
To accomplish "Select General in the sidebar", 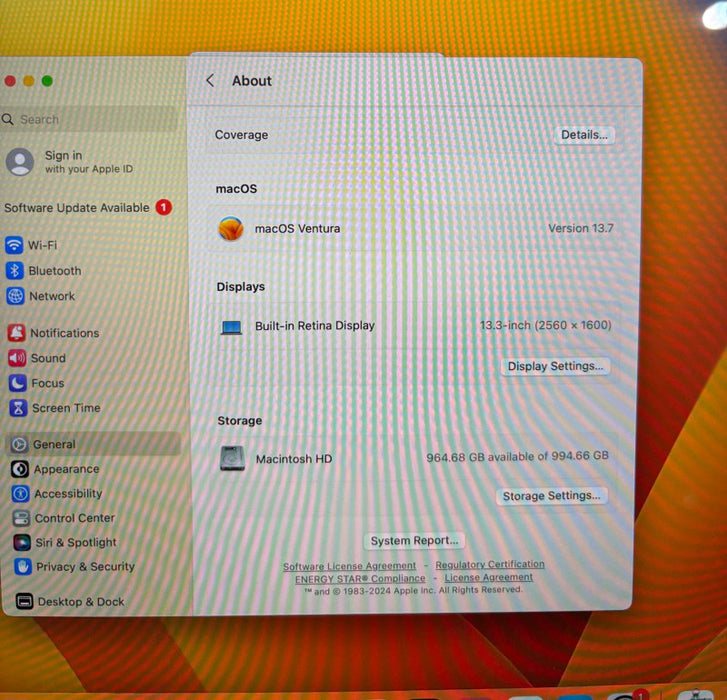I will (x=93, y=444).
